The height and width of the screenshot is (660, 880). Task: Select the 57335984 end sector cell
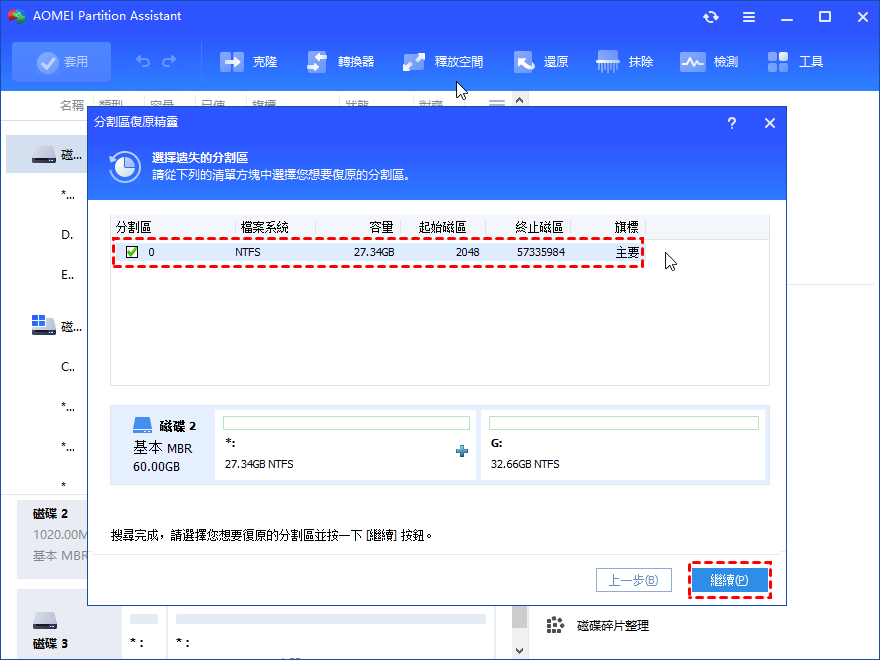tap(540, 252)
